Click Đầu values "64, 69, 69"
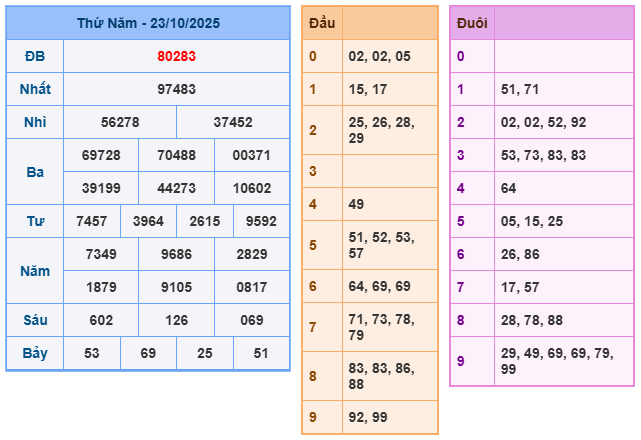 click(x=379, y=286)
